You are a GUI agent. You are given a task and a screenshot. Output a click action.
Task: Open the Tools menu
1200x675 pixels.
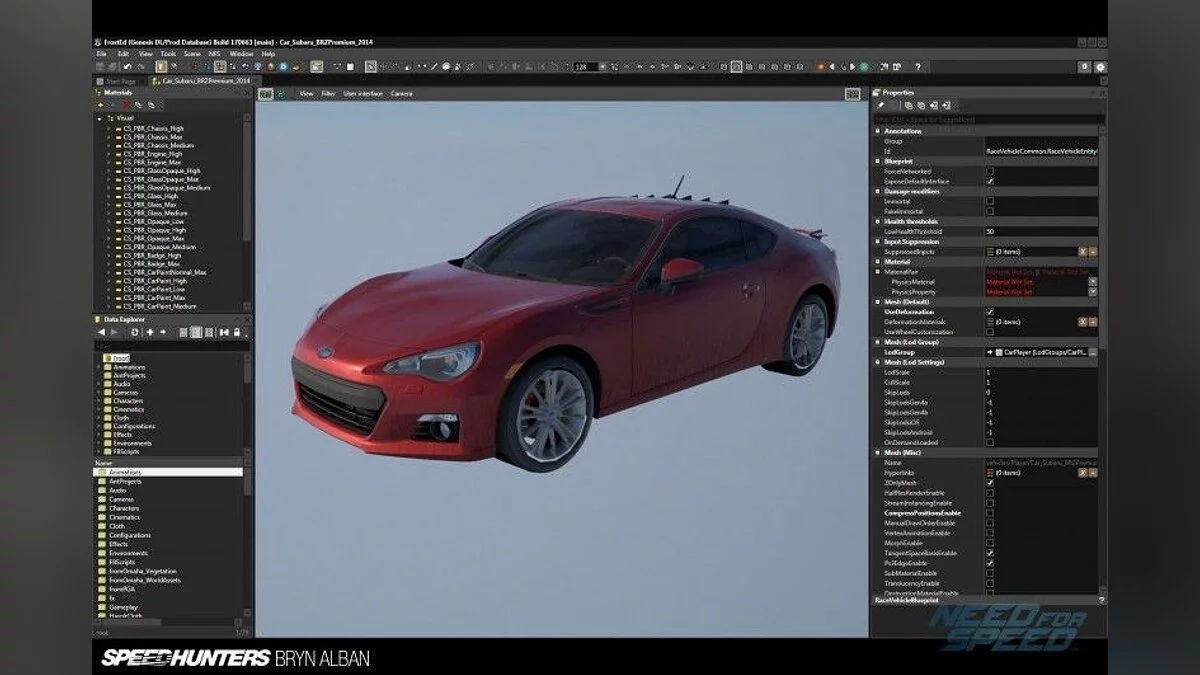point(168,53)
